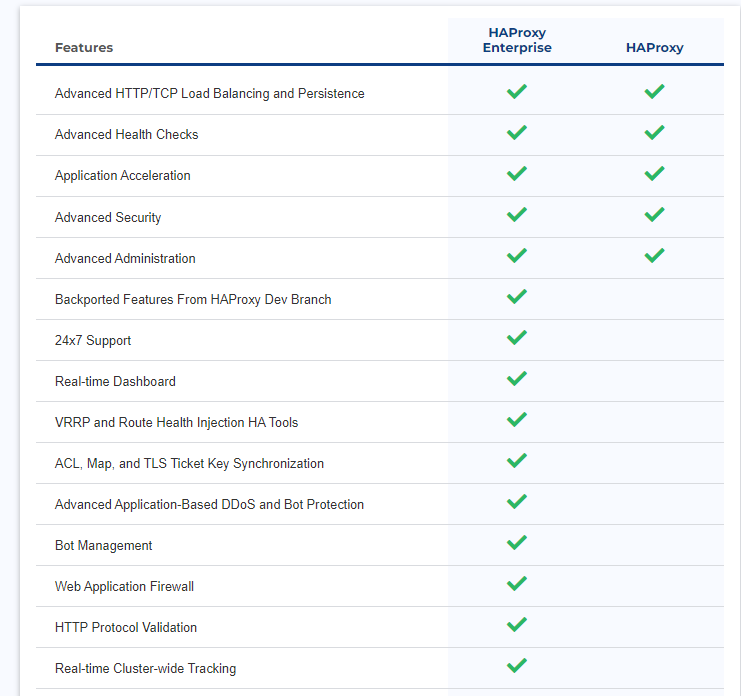The image size is (741, 696).
Task: Click the Advanced Security feature label
Action: click(x=108, y=217)
